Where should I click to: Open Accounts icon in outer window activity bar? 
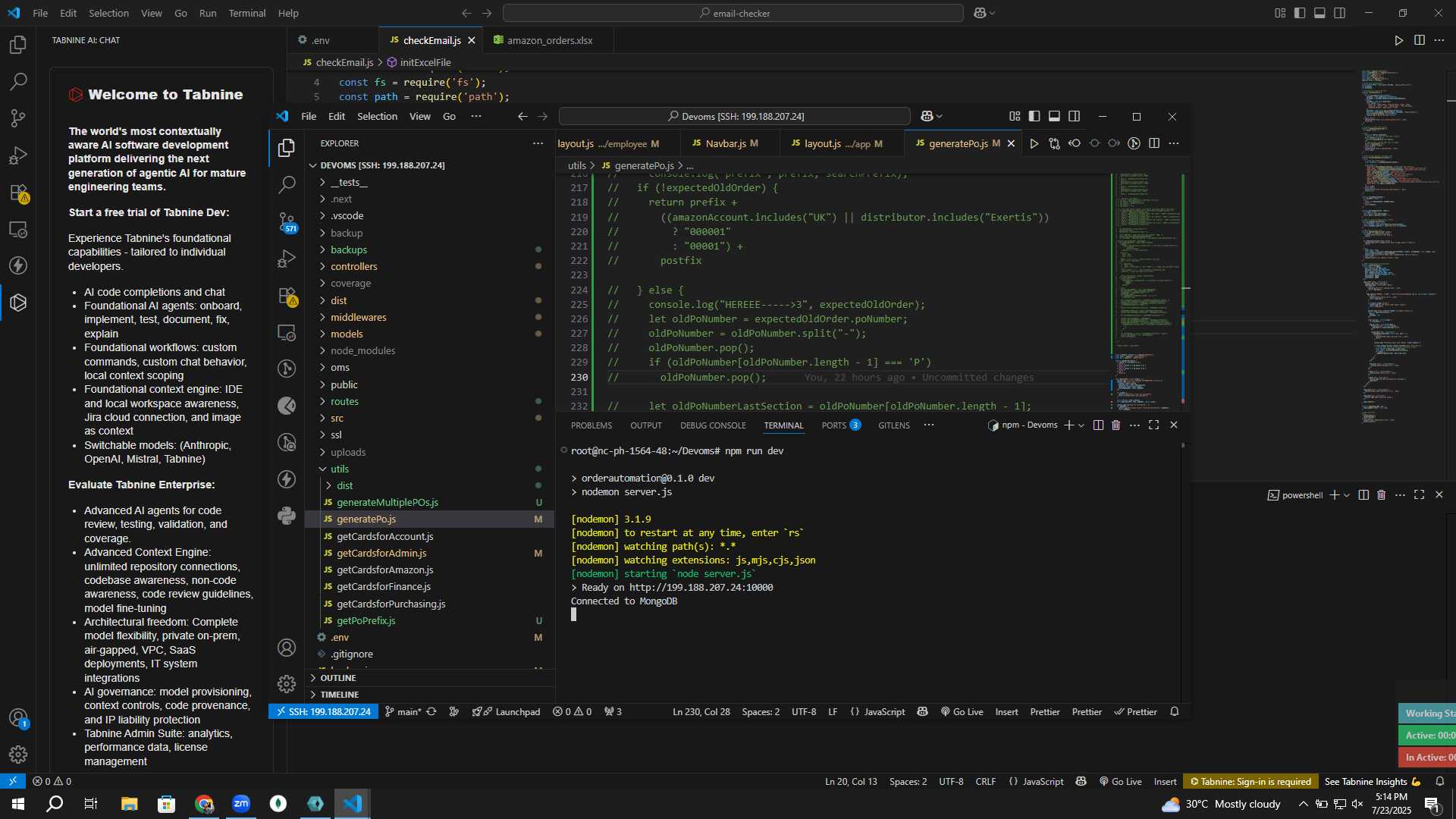(x=18, y=717)
